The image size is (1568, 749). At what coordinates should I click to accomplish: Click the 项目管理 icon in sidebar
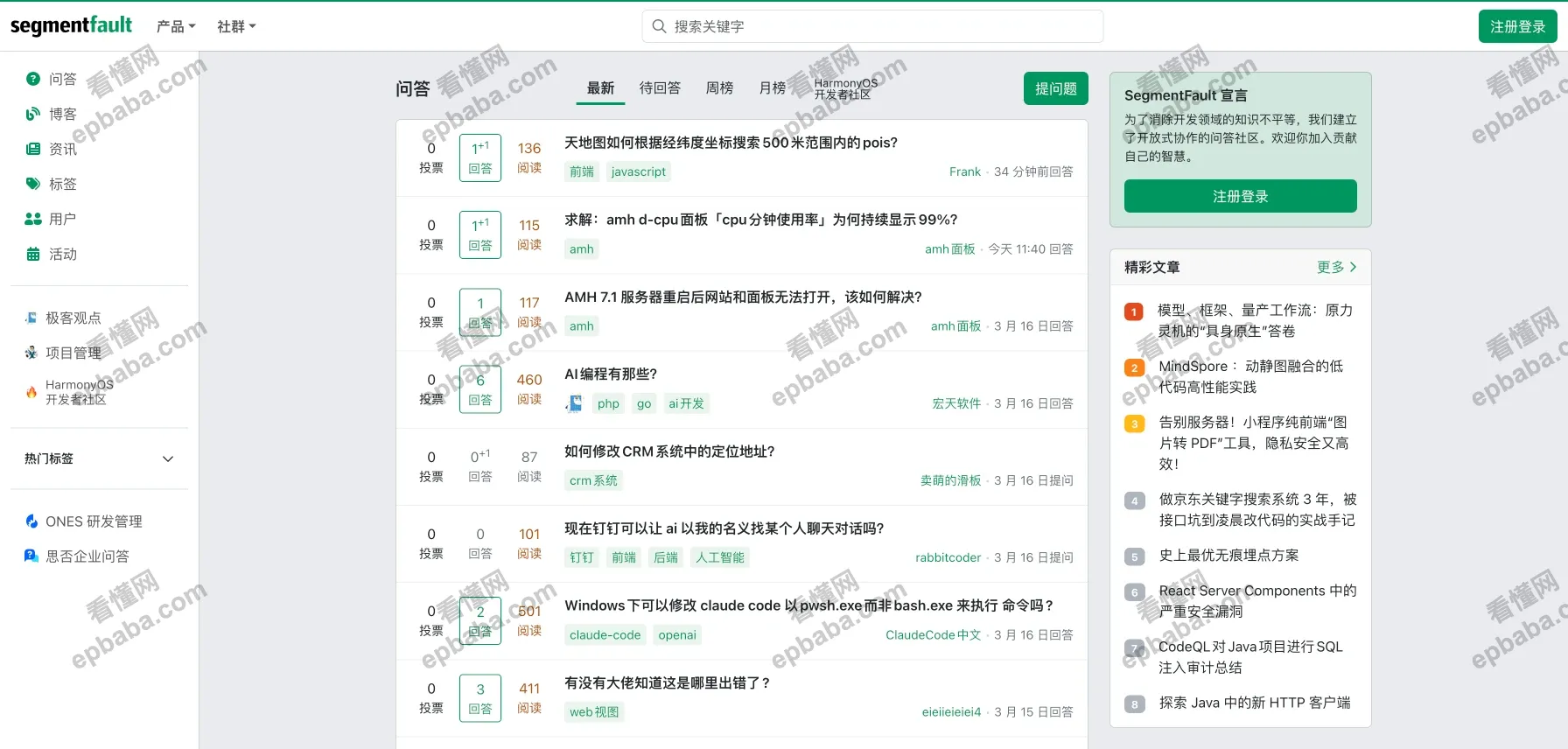point(31,353)
